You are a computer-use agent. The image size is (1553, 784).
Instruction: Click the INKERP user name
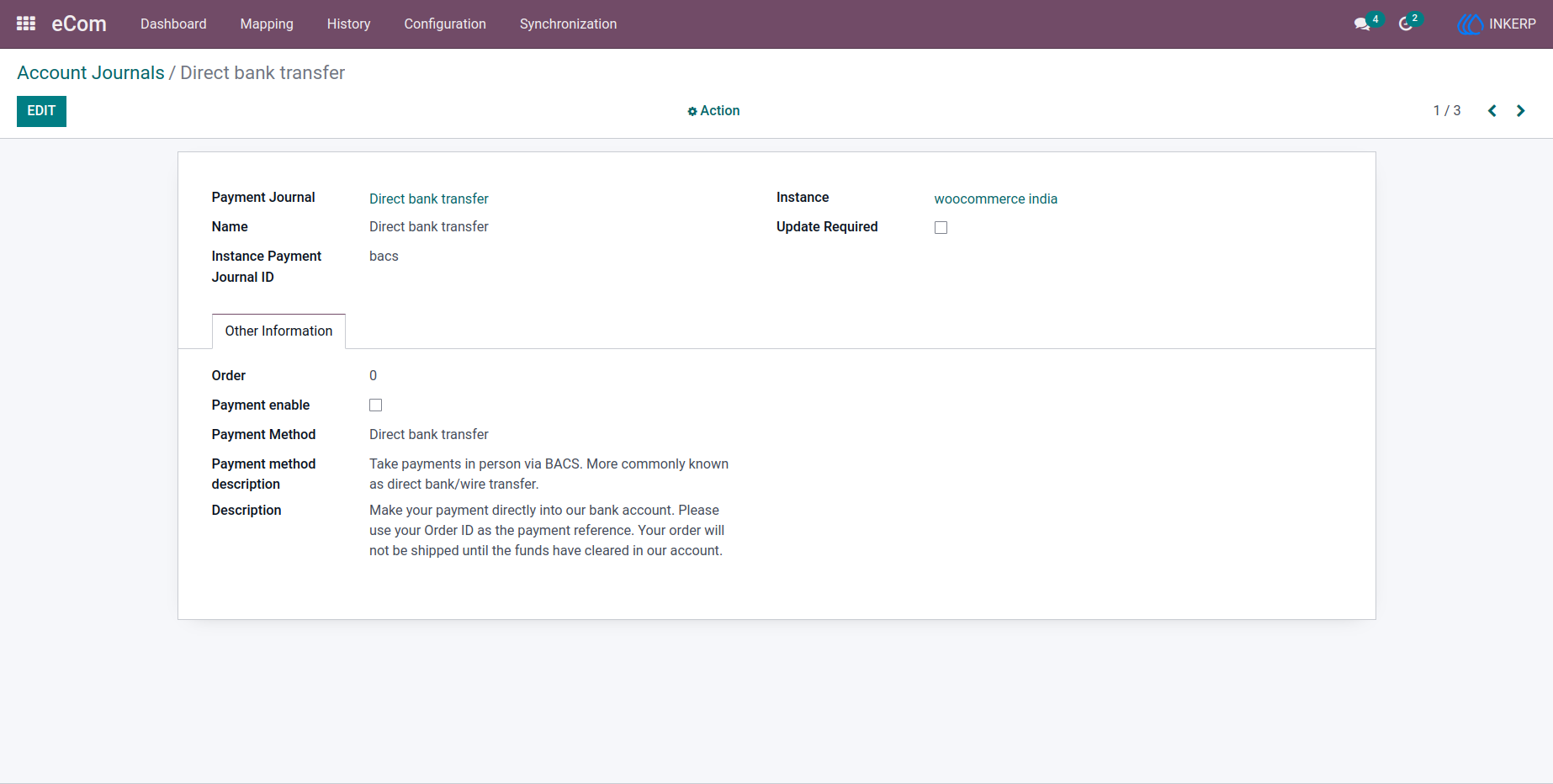click(x=1512, y=24)
